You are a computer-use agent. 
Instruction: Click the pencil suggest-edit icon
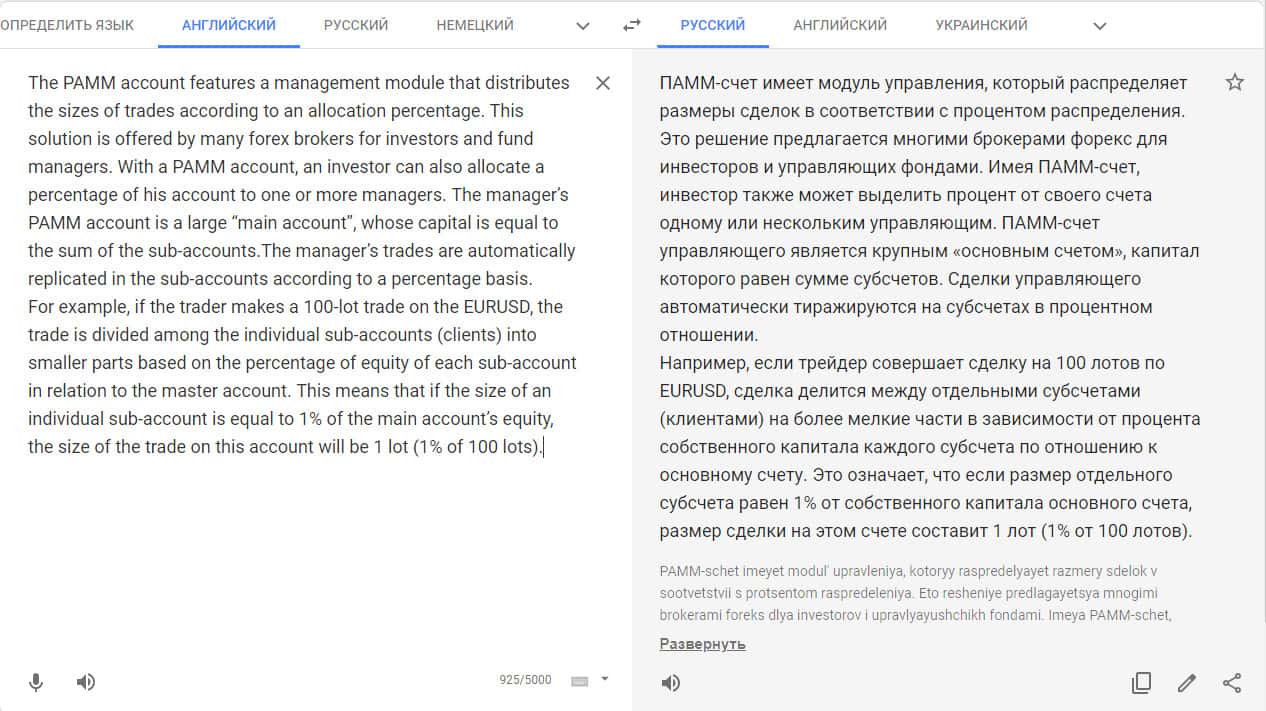[1187, 683]
